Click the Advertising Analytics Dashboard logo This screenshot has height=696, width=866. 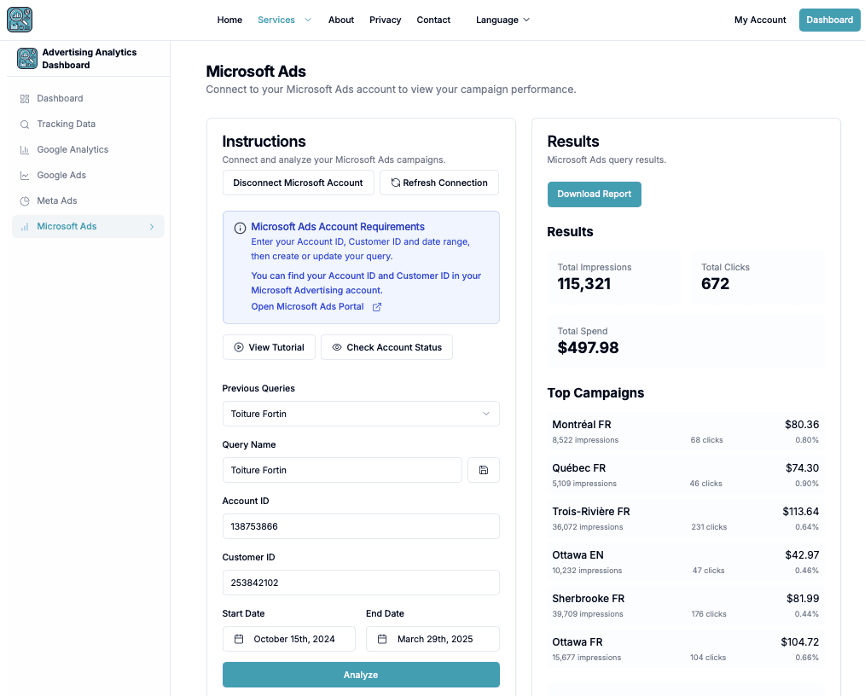27,58
